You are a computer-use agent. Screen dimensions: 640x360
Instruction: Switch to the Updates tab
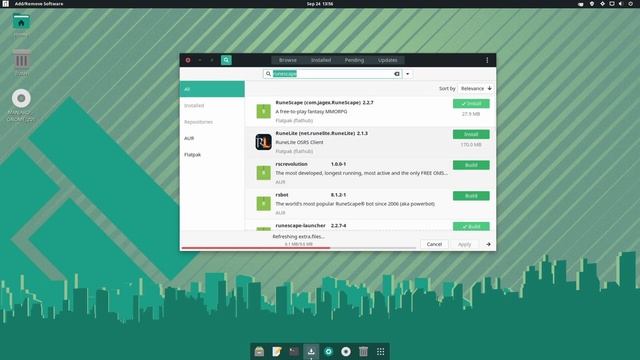click(387, 60)
